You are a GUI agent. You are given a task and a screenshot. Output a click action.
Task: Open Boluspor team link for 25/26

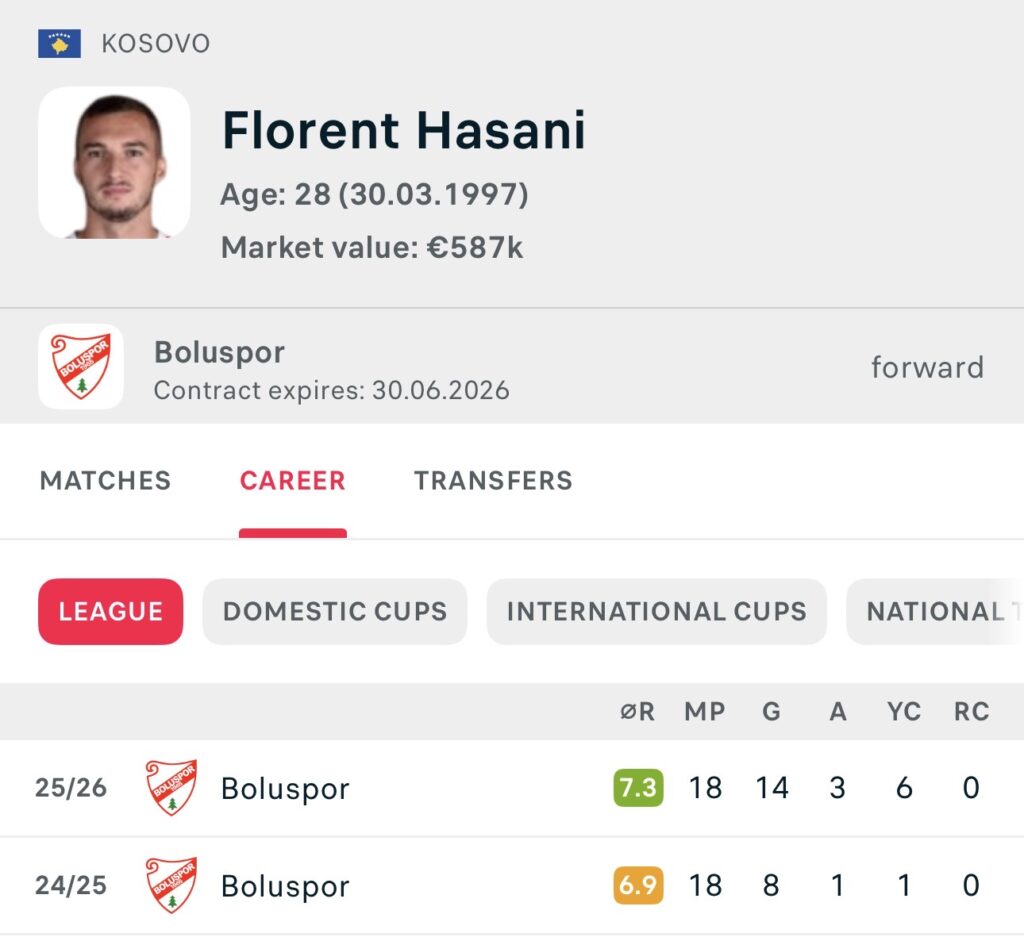point(285,788)
